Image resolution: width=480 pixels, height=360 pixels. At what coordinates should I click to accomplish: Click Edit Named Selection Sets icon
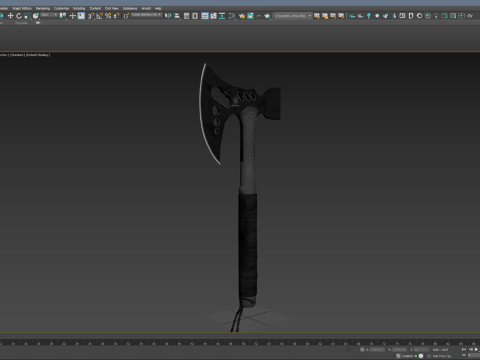click(126, 16)
